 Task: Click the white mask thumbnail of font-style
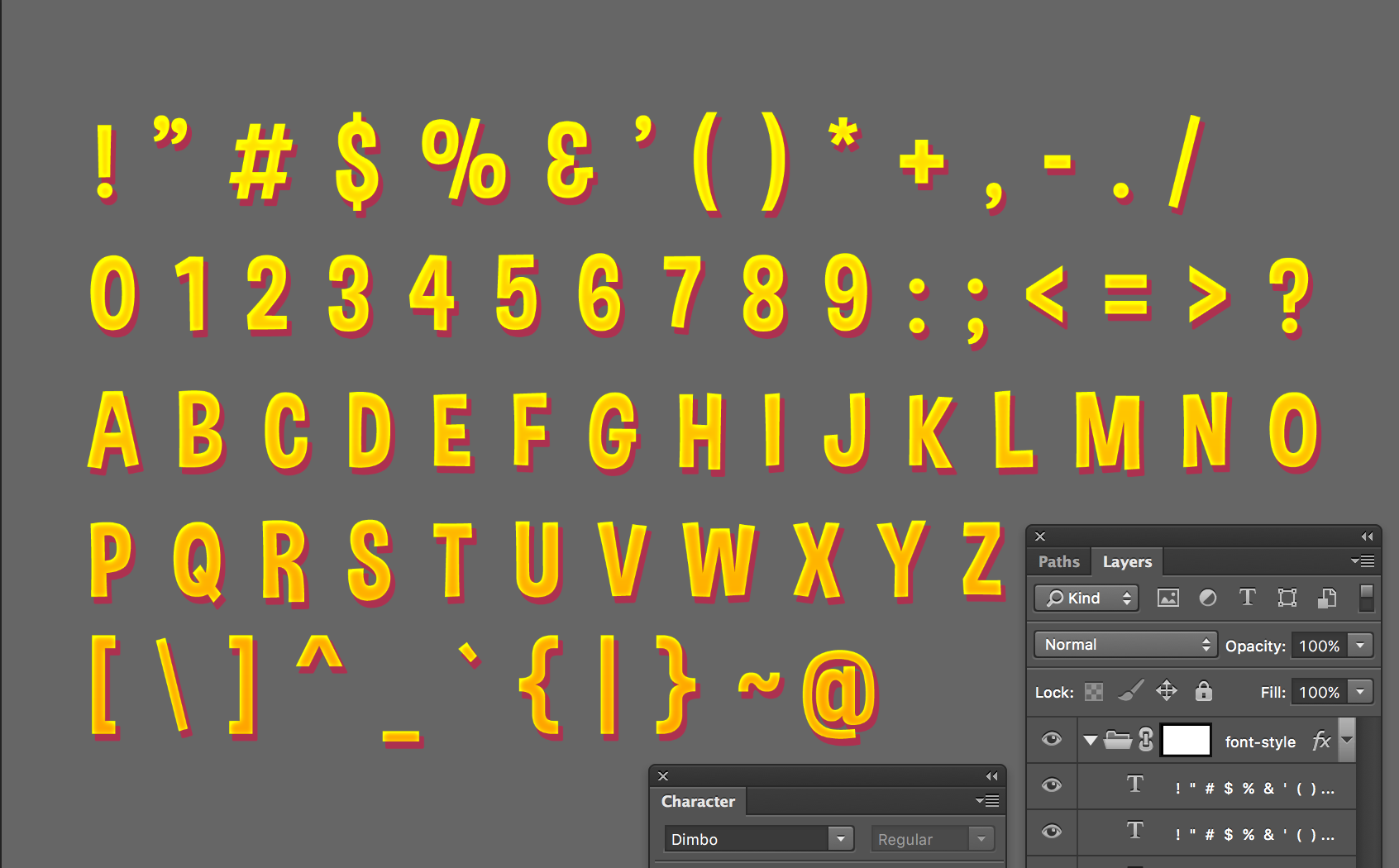[1186, 741]
